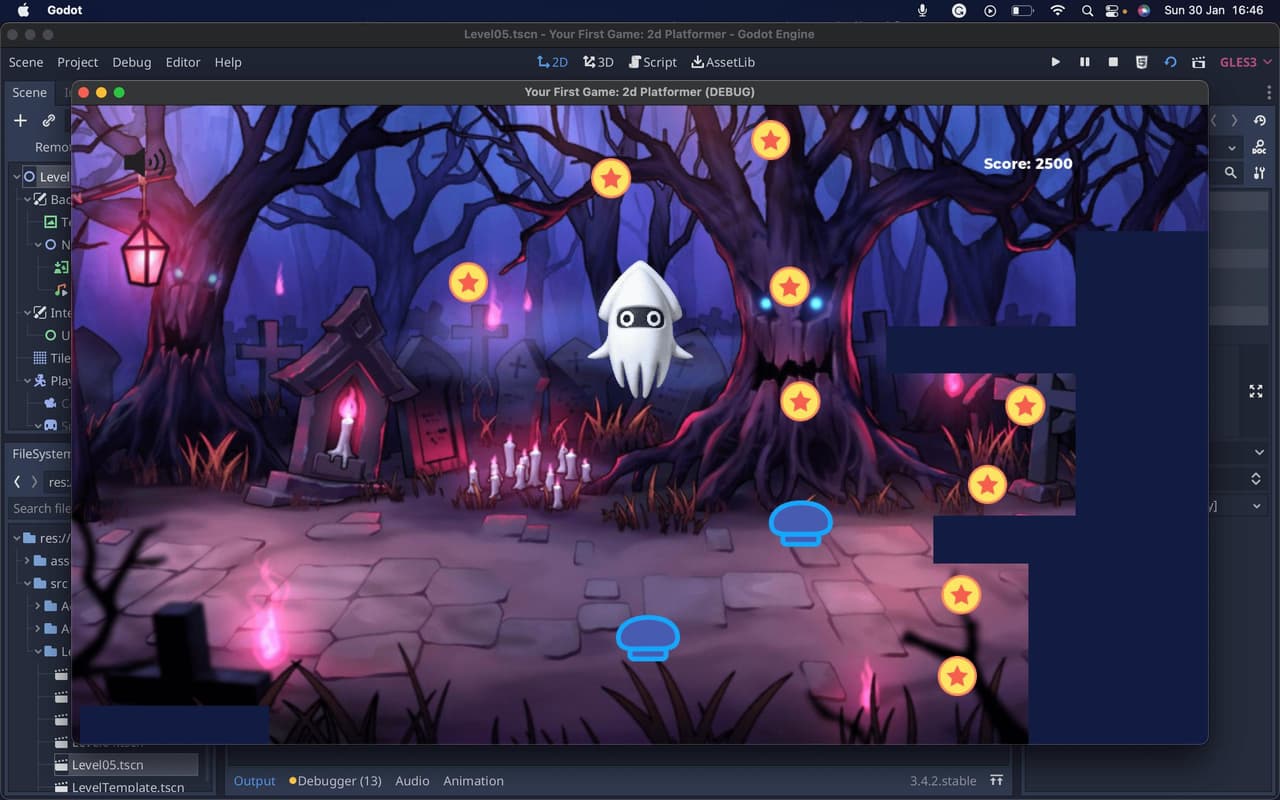The image size is (1280, 800).
Task: Run in browser with the HTML5 icon
Action: [1142, 62]
